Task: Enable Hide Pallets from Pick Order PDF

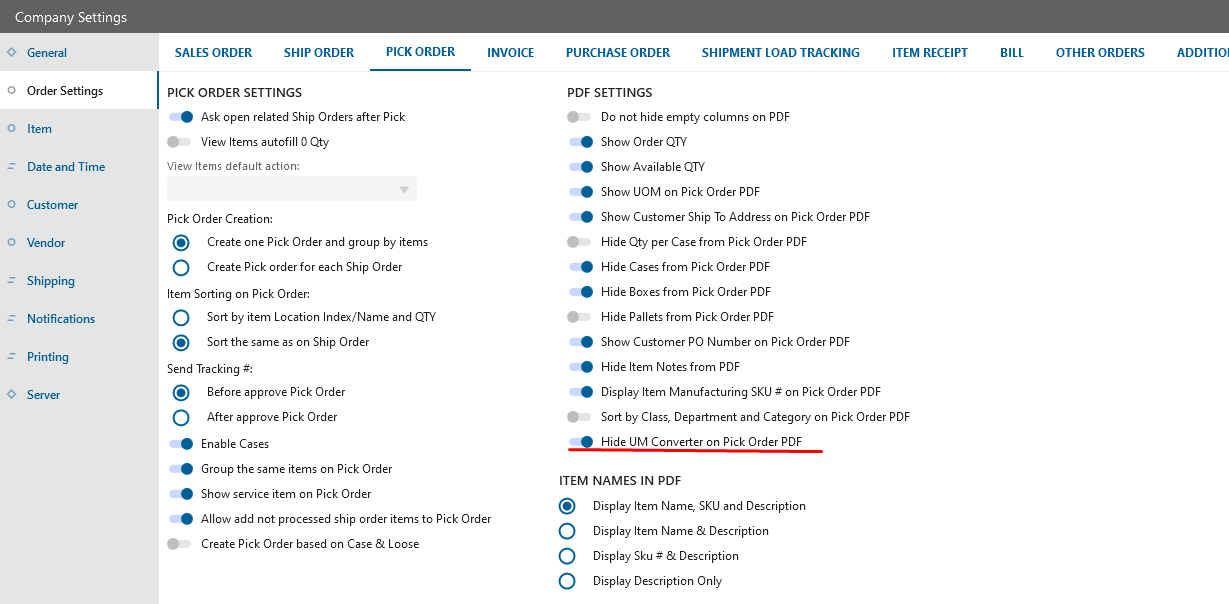Action: tap(580, 317)
